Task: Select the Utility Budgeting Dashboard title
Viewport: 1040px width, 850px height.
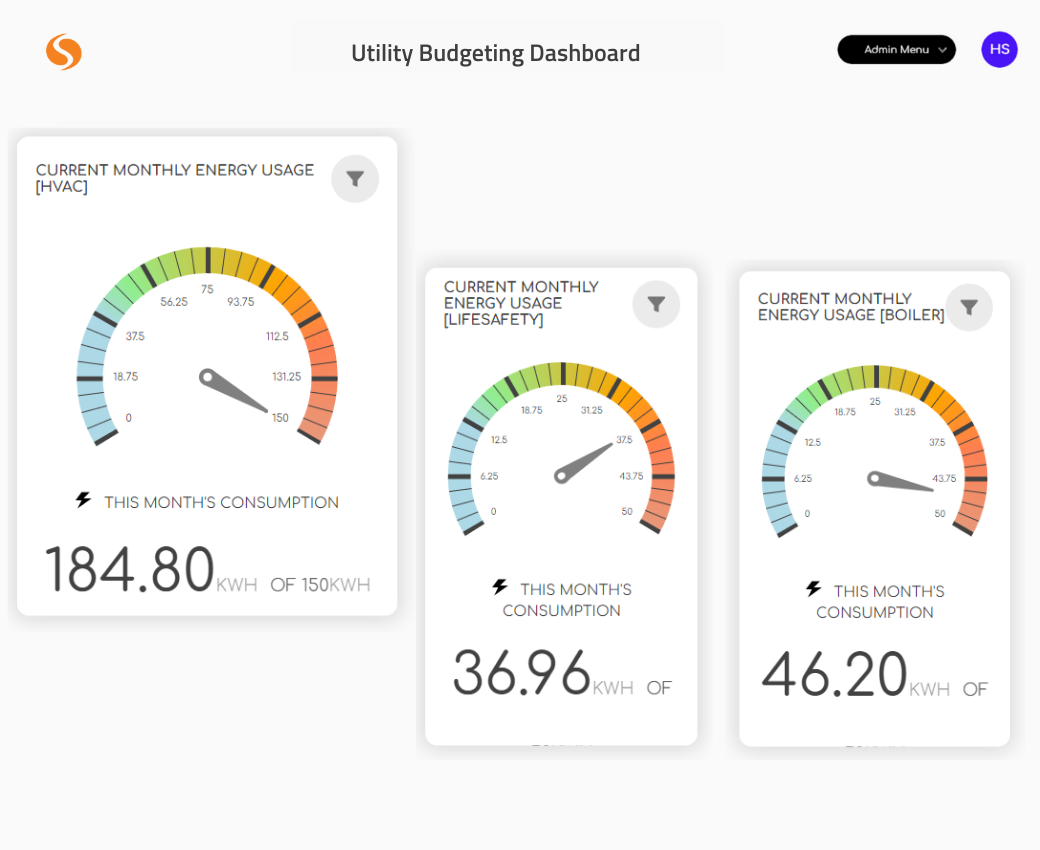Action: (x=495, y=52)
